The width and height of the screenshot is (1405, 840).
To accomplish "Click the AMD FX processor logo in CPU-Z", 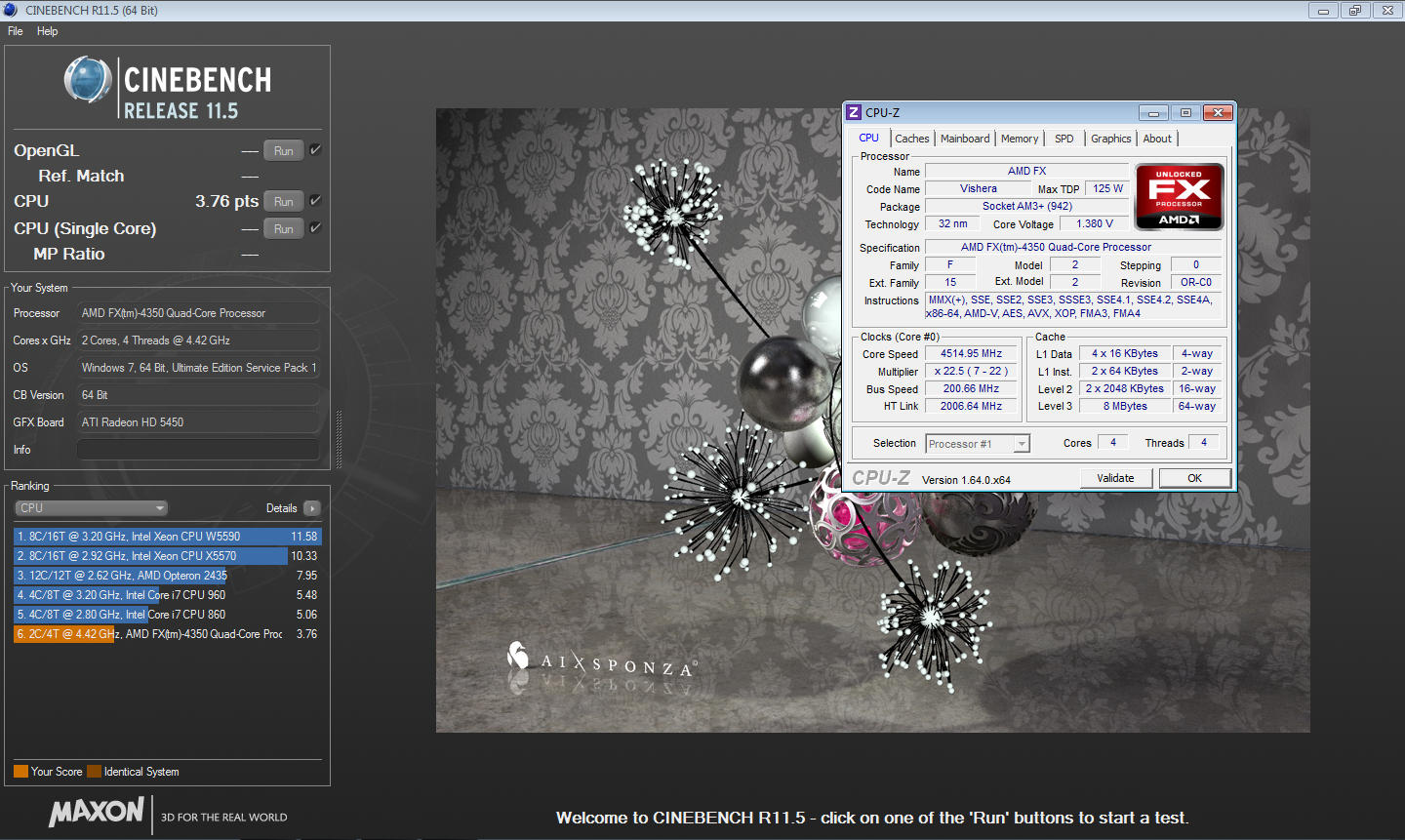I will [1179, 196].
